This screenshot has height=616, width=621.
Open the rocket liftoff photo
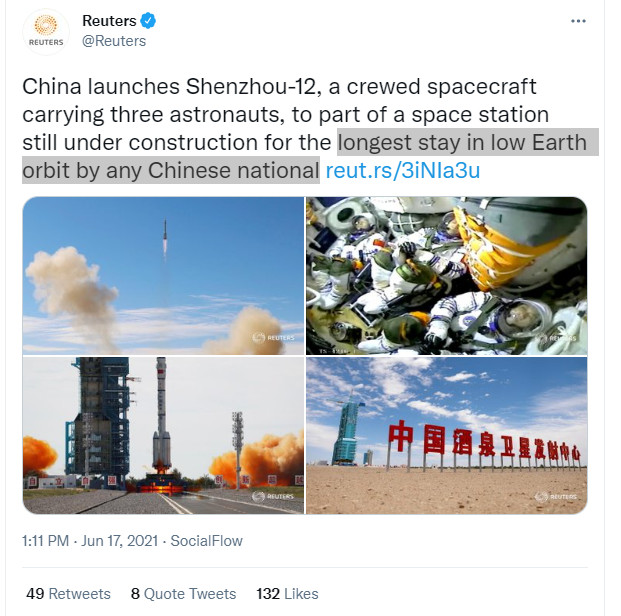pos(163,275)
